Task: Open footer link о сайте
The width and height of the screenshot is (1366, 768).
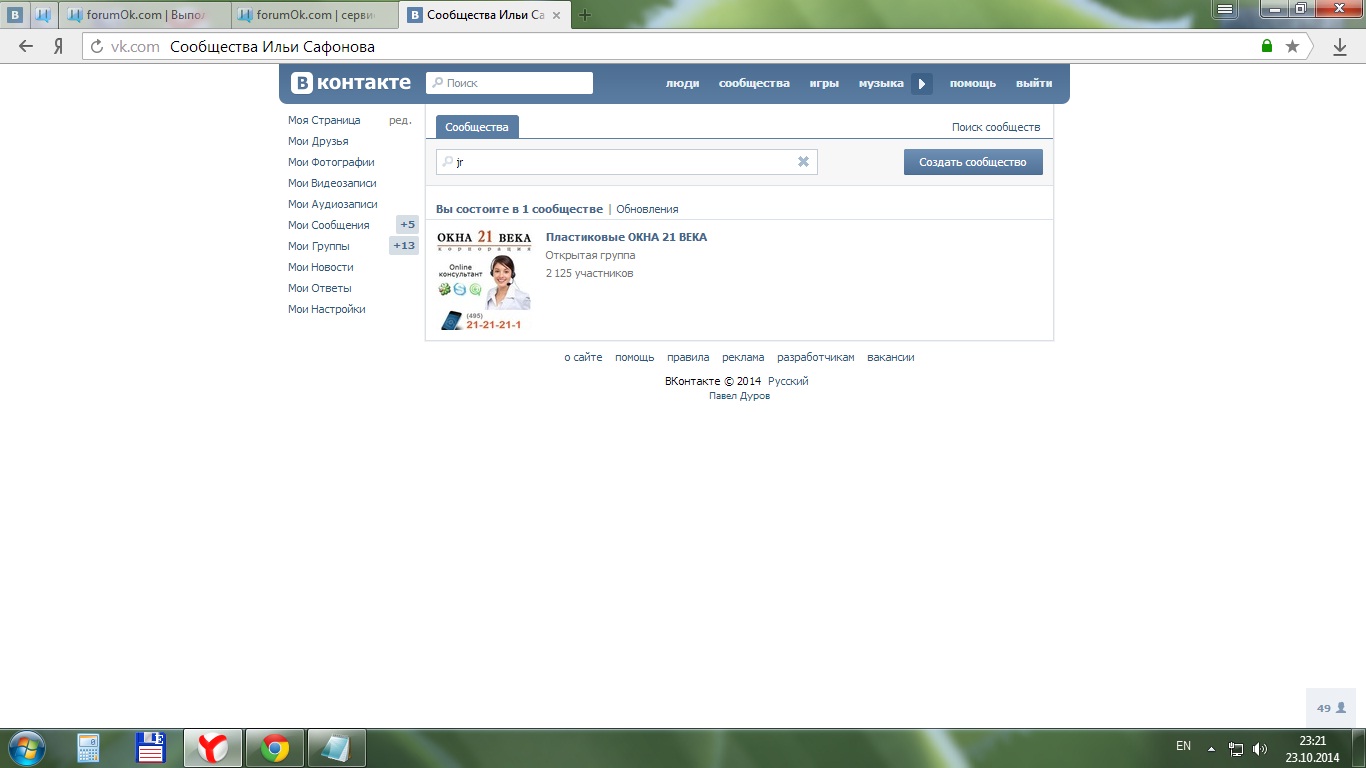Action: pos(583,357)
